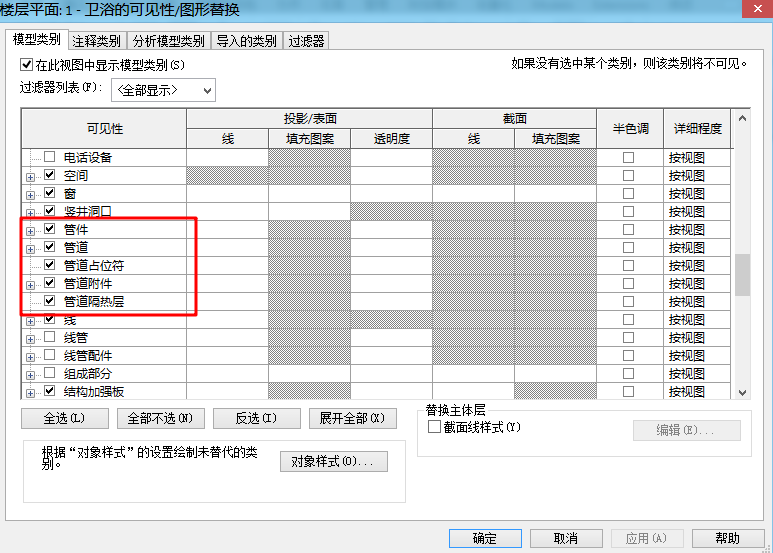
Task: Click the 全选 button
Action: (65, 418)
